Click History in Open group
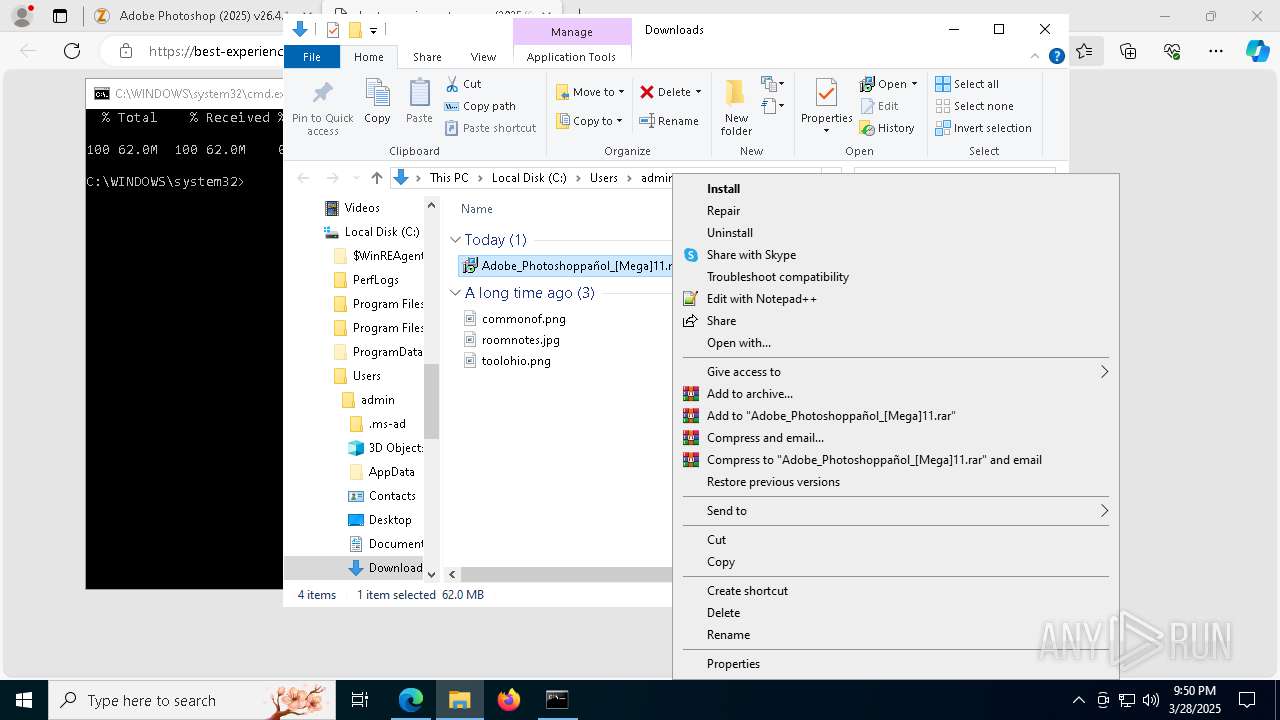The width and height of the screenshot is (1280, 720). point(887,128)
